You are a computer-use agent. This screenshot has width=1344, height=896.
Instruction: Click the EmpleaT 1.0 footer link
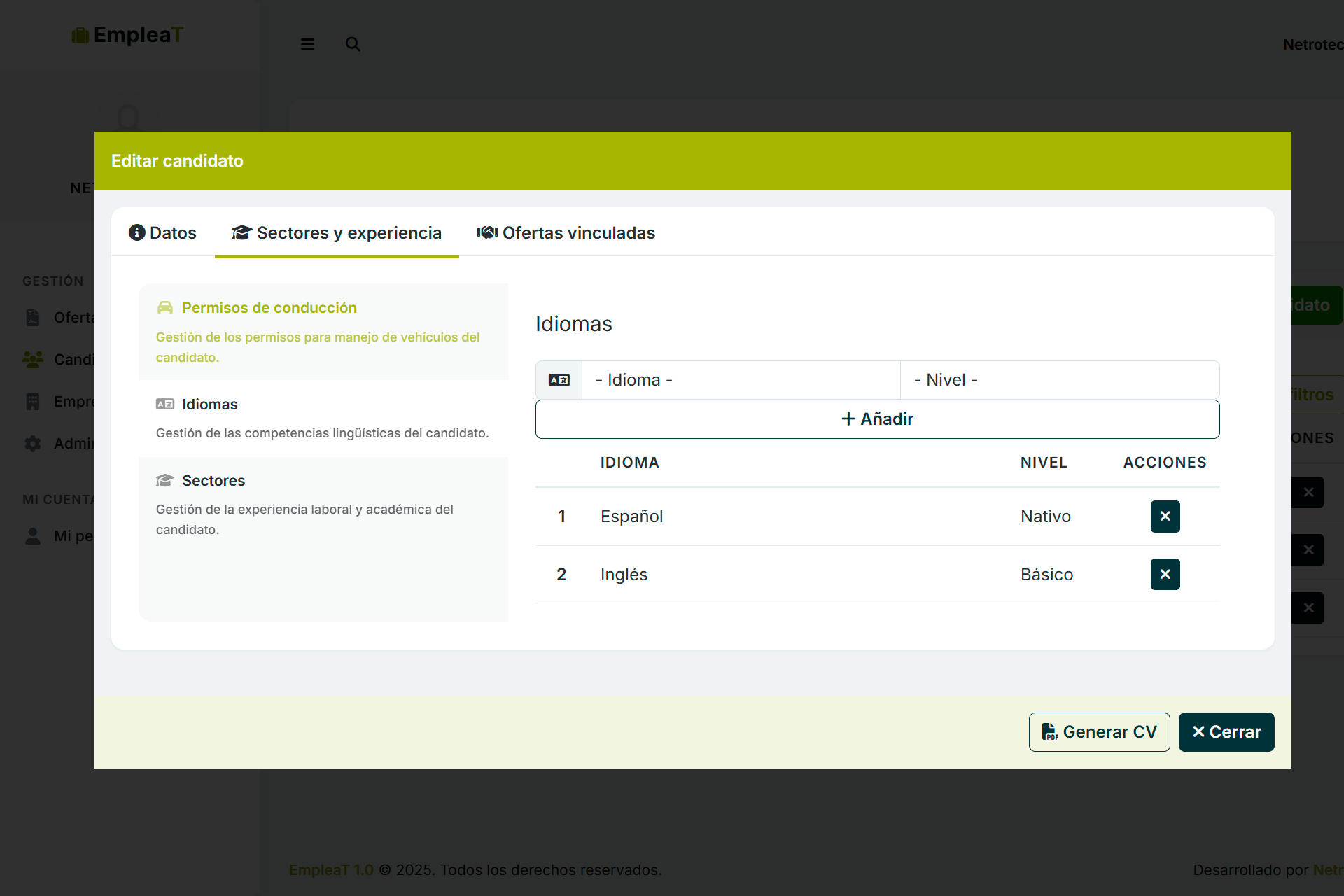331,870
